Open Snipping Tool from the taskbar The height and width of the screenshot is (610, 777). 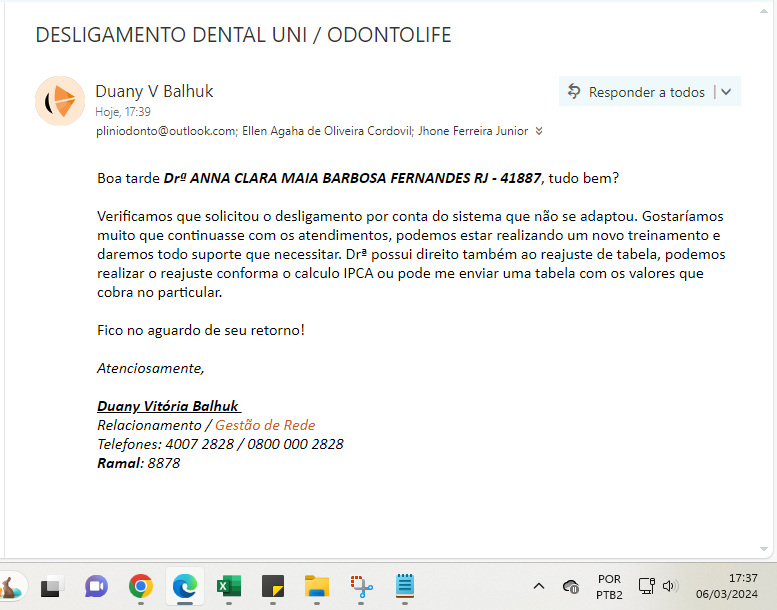(361, 586)
